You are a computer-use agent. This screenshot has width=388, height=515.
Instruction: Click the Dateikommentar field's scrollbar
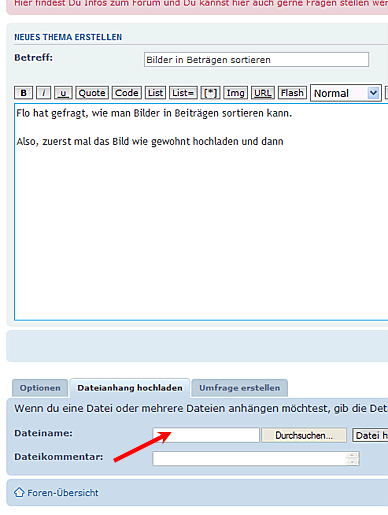(x=352, y=459)
